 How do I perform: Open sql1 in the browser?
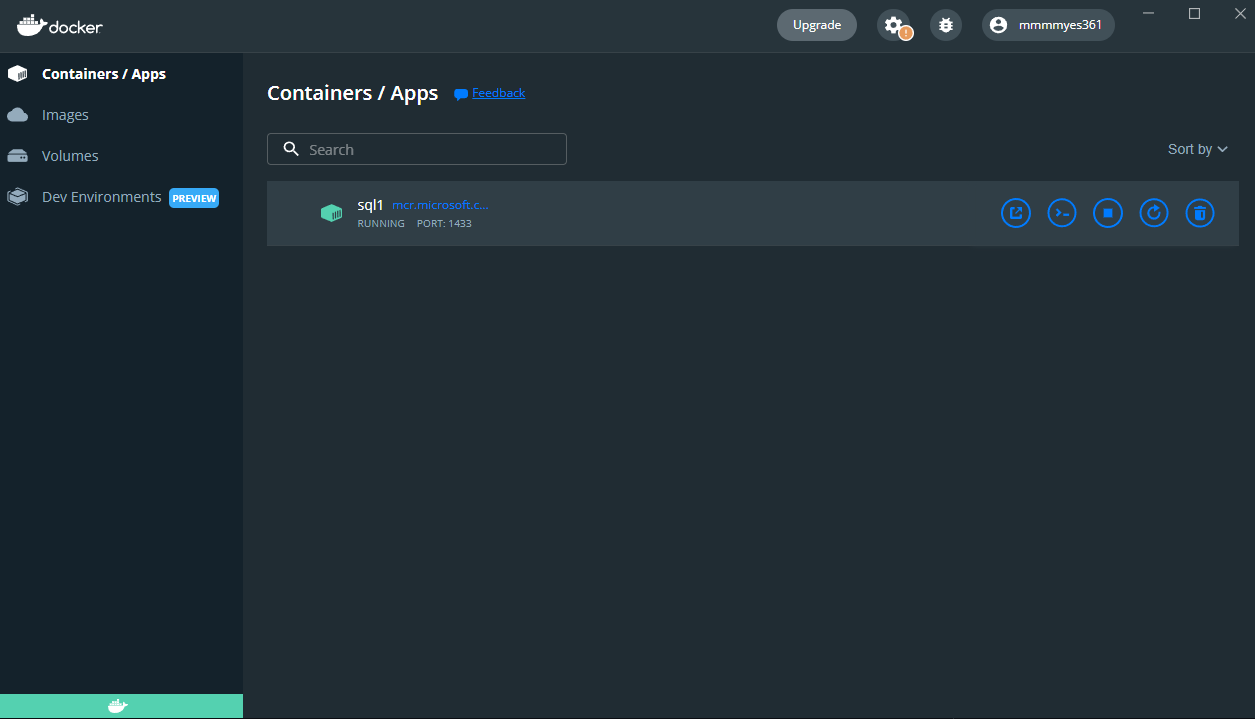[x=1015, y=213]
